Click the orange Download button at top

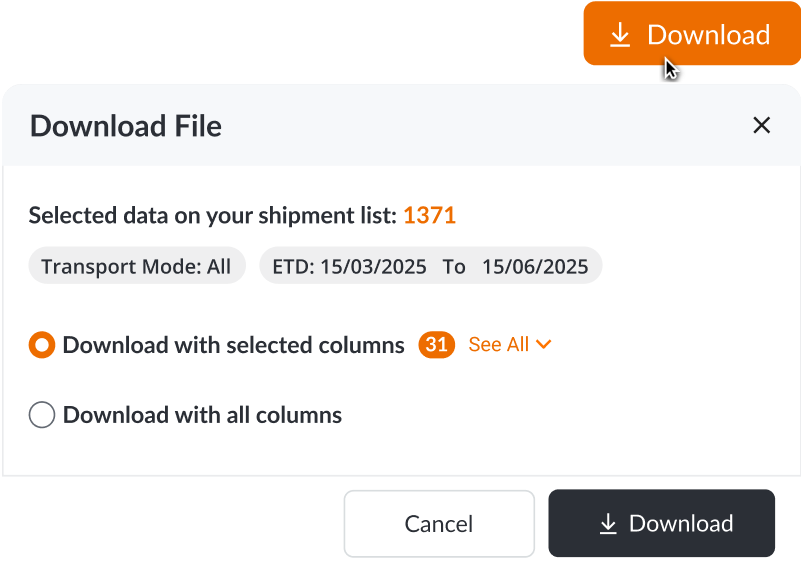click(691, 34)
